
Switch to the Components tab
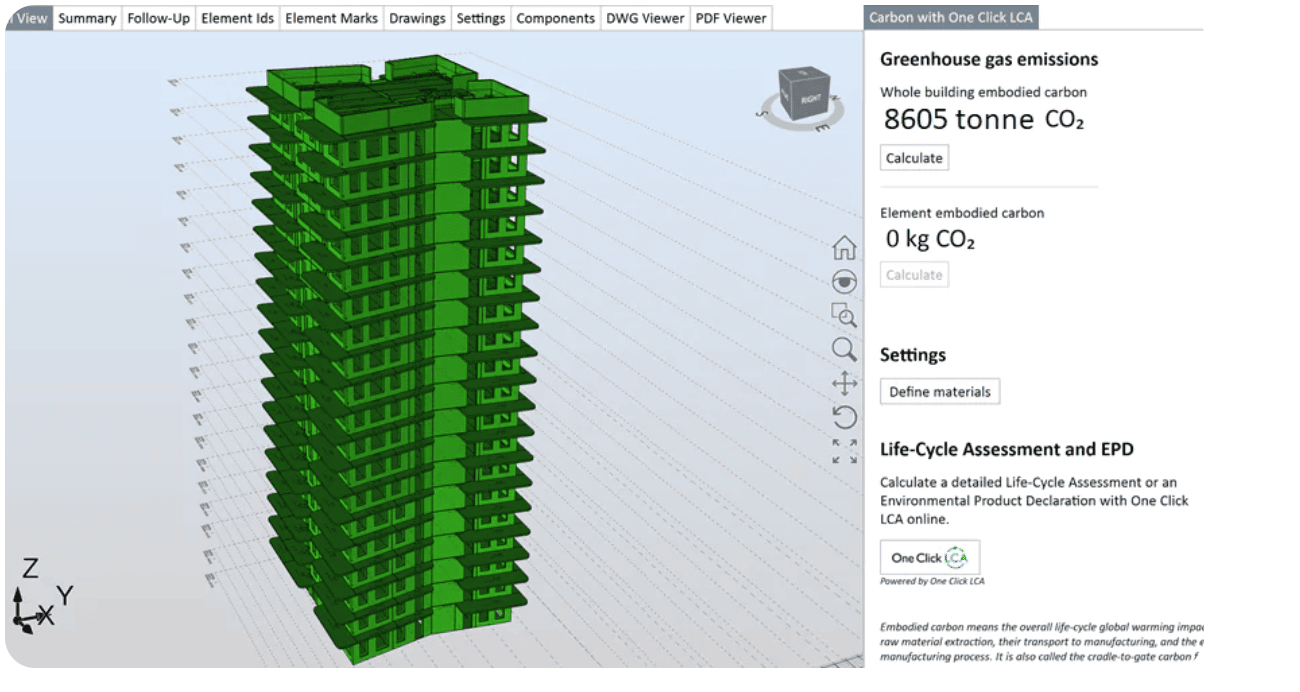555,18
